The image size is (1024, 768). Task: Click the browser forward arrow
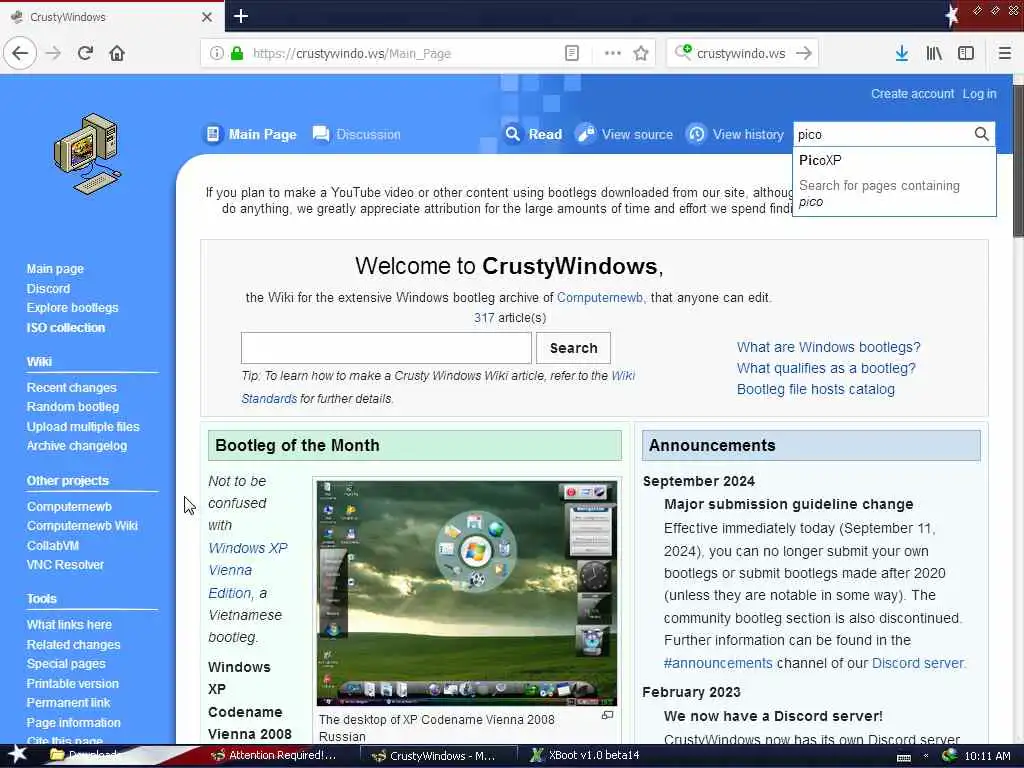point(54,53)
